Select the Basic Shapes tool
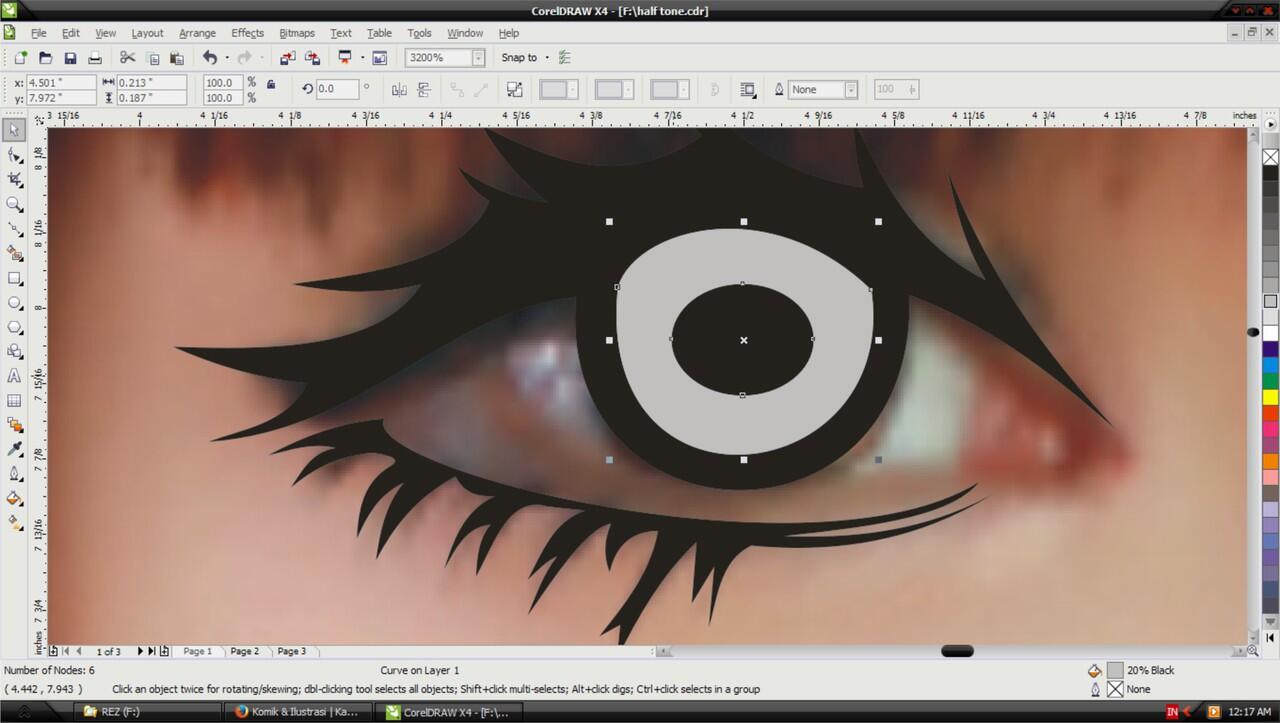Viewport: 1280px width, 723px height. 14,351
